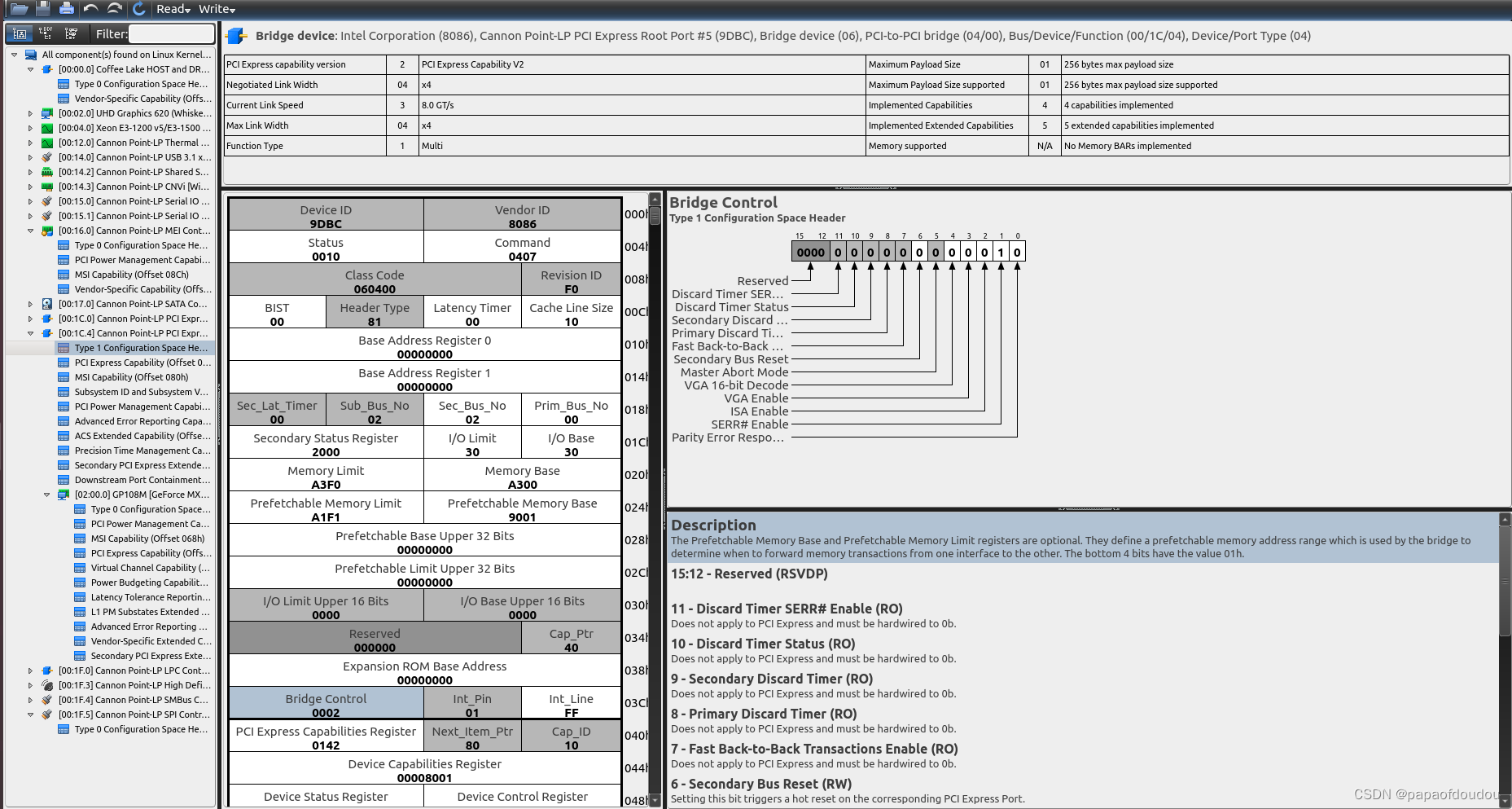Click the PCI Express Capabilities Register cell
The height and width of the screenshot is (809, 1512).
[326, 736]
